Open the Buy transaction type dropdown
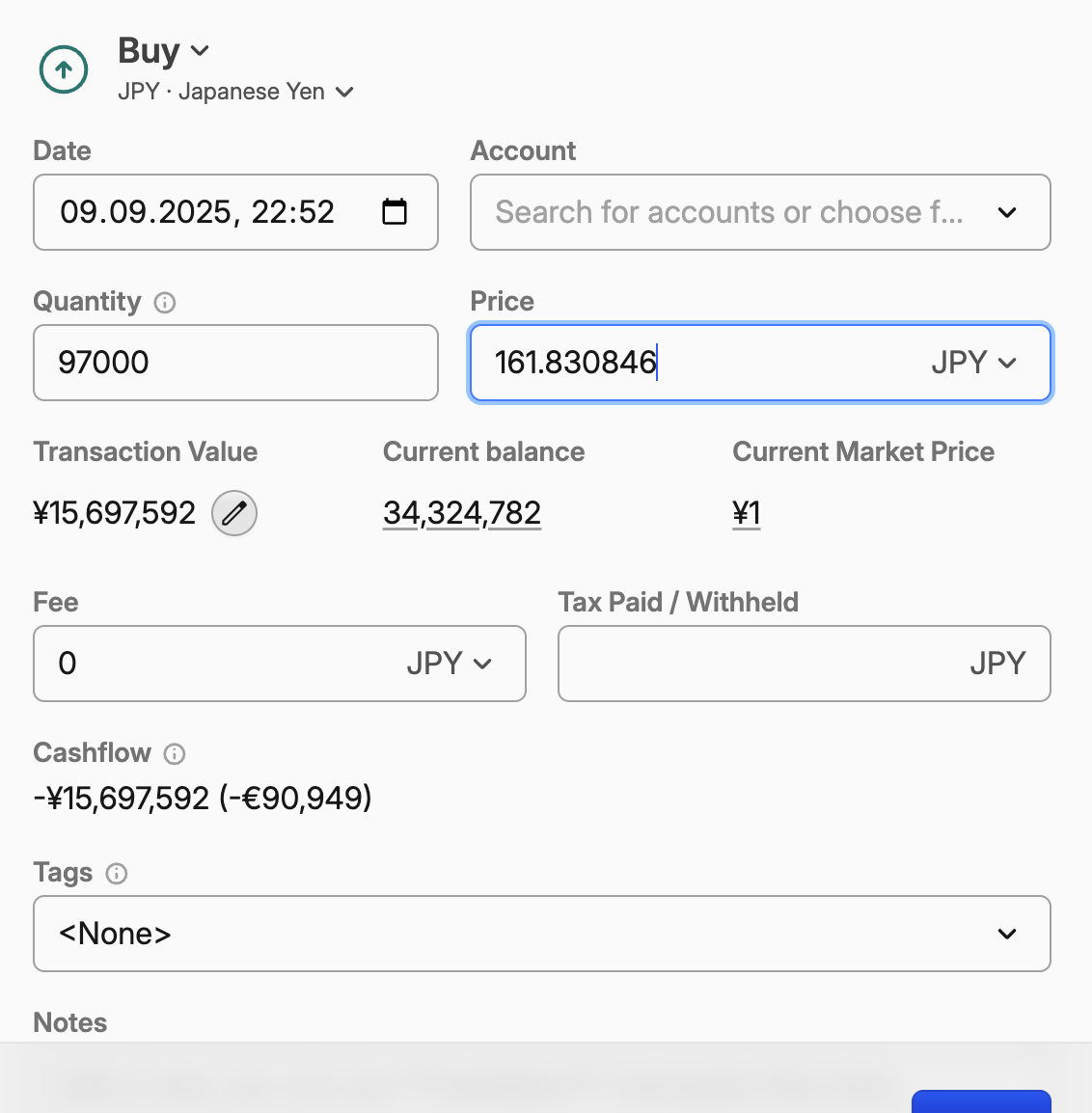Screen dimensions: 1092x1113 163,51
